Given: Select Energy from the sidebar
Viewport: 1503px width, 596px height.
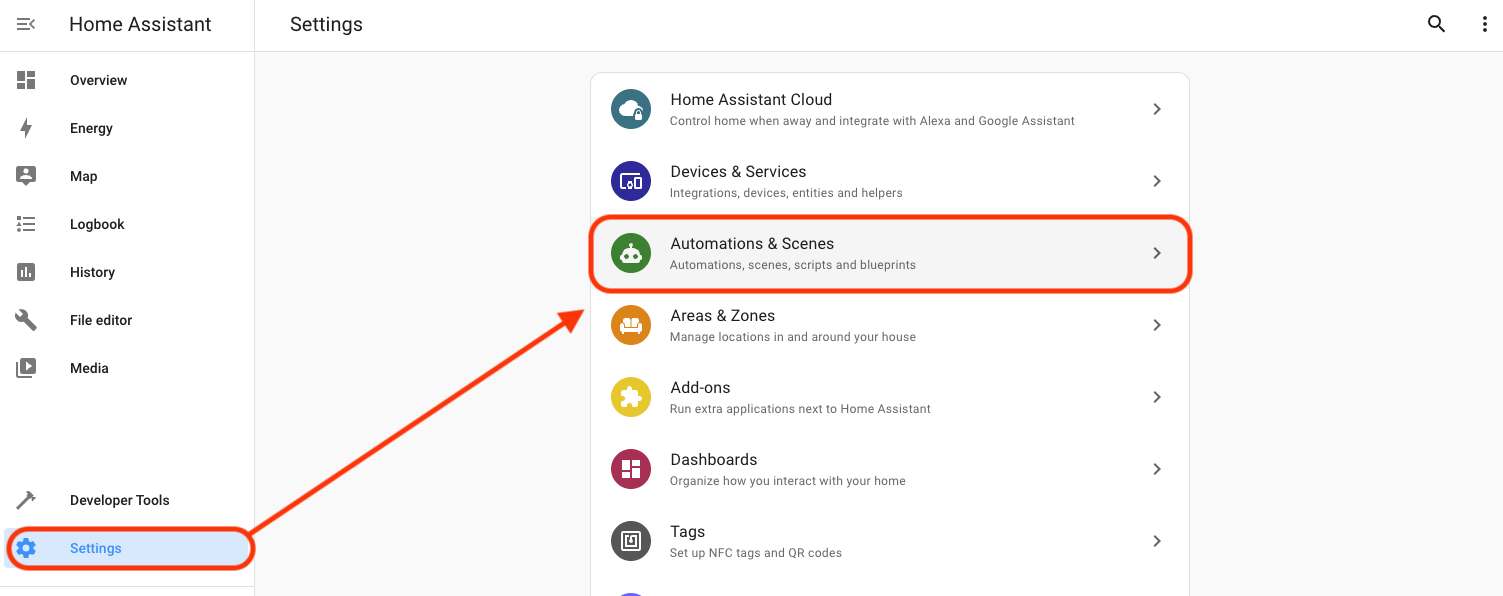Looking at the screenshot, I should click(91, 128).
